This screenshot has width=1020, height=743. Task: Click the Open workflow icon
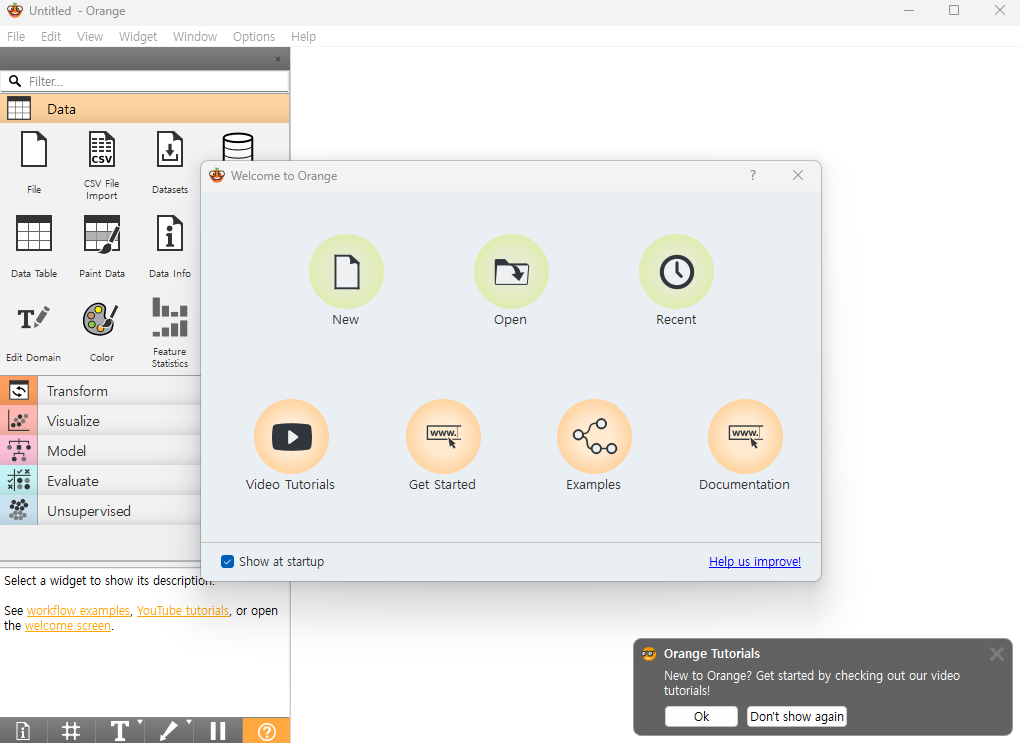coord(511,271)
